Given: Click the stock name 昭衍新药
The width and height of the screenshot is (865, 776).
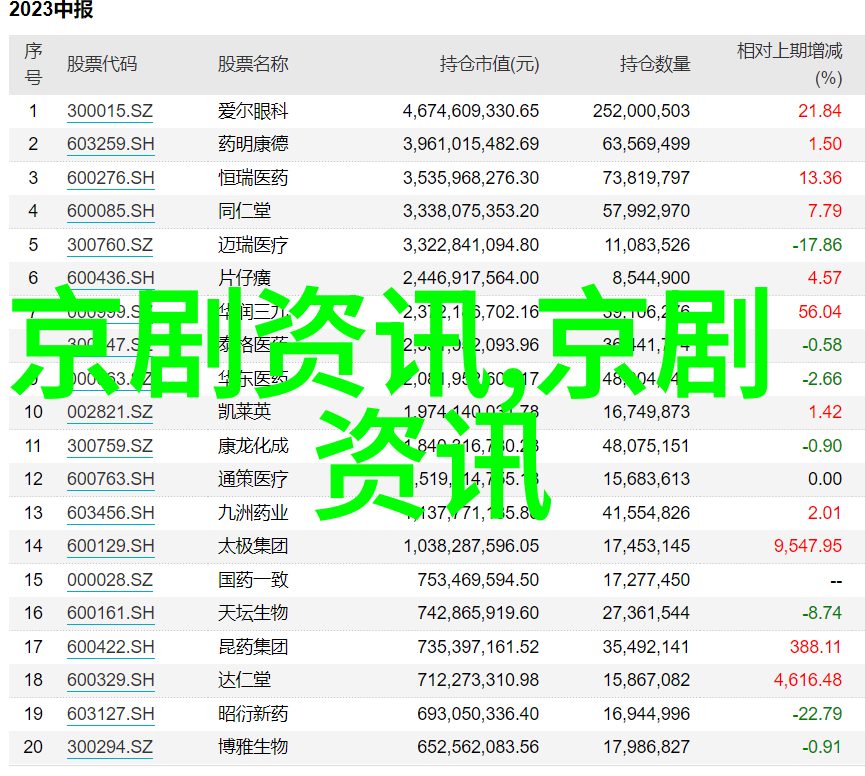Looking at the screenshot, I should tap(253, 714).
